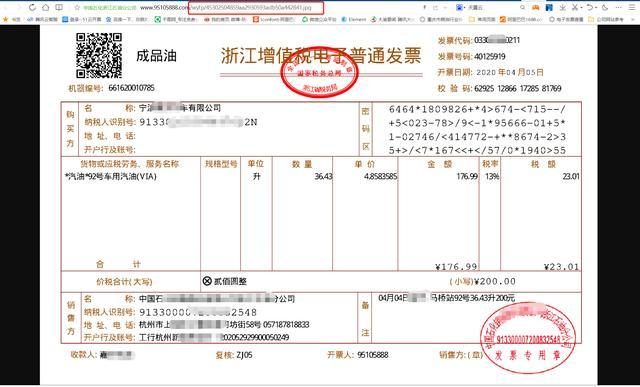Click the magnifier search icon
The width and height of the screenshot is (640, 387).
point(522,7)
